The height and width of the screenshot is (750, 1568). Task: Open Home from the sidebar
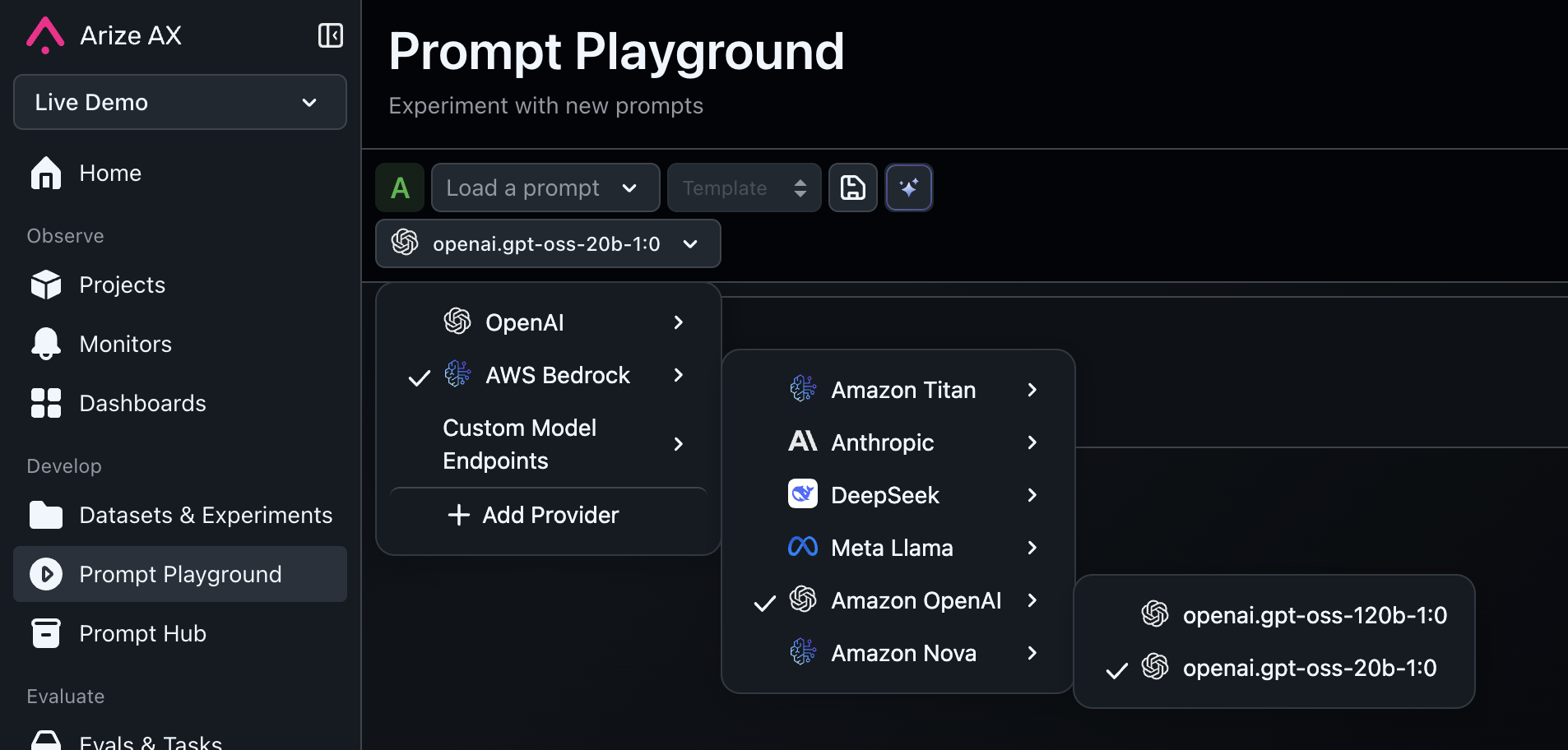coord(110,173)
